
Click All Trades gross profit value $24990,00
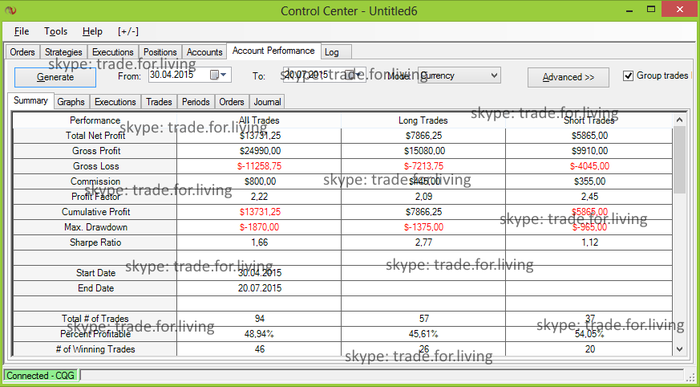[x=259, y=151]
